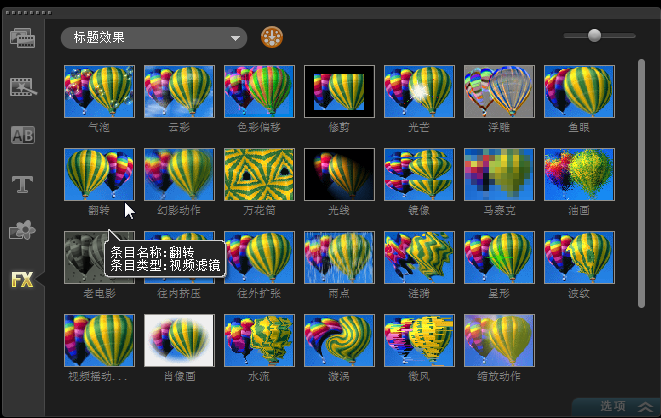This screenshot has height=418, width=661.
Task: Switch to the Transitions library icon
Action: pyautogui.click(x=22, y=87)
